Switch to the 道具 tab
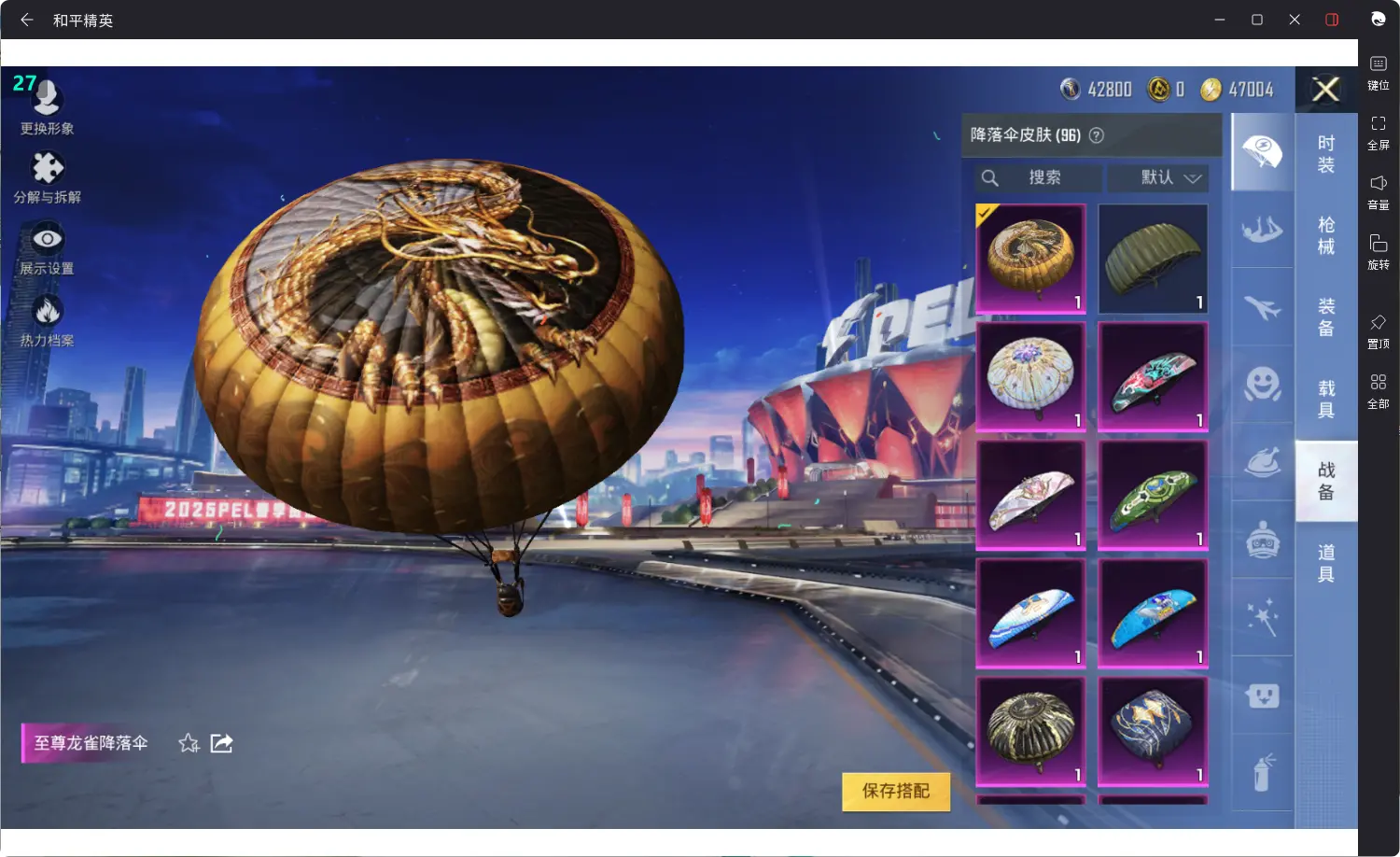The image size is (1400, 857). (x=1326, y=563)
